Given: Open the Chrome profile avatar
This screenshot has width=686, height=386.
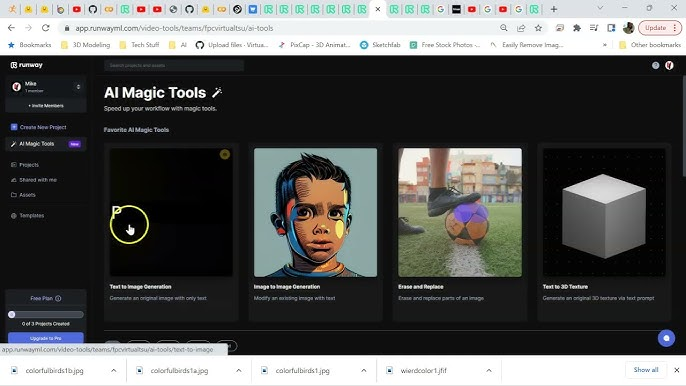Looking at the screenshot, I should (628, 28).
